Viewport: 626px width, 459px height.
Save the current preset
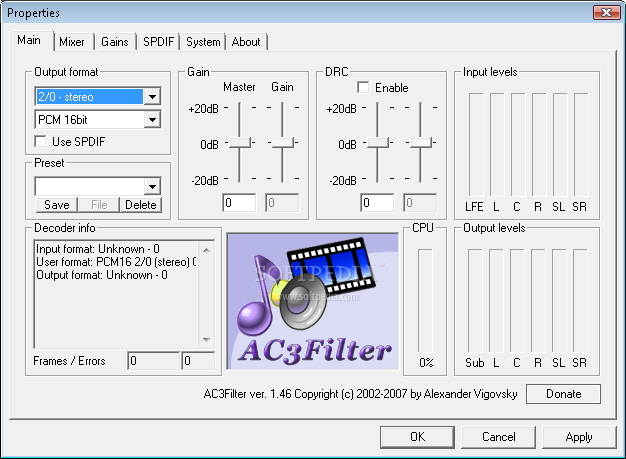(57, 205)
